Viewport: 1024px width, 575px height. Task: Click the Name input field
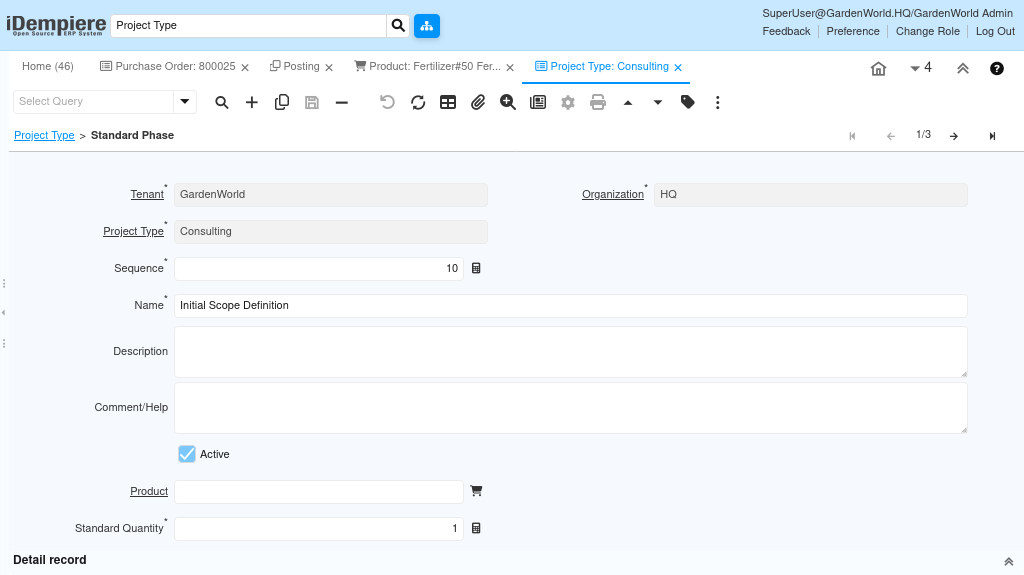(570, 305)
